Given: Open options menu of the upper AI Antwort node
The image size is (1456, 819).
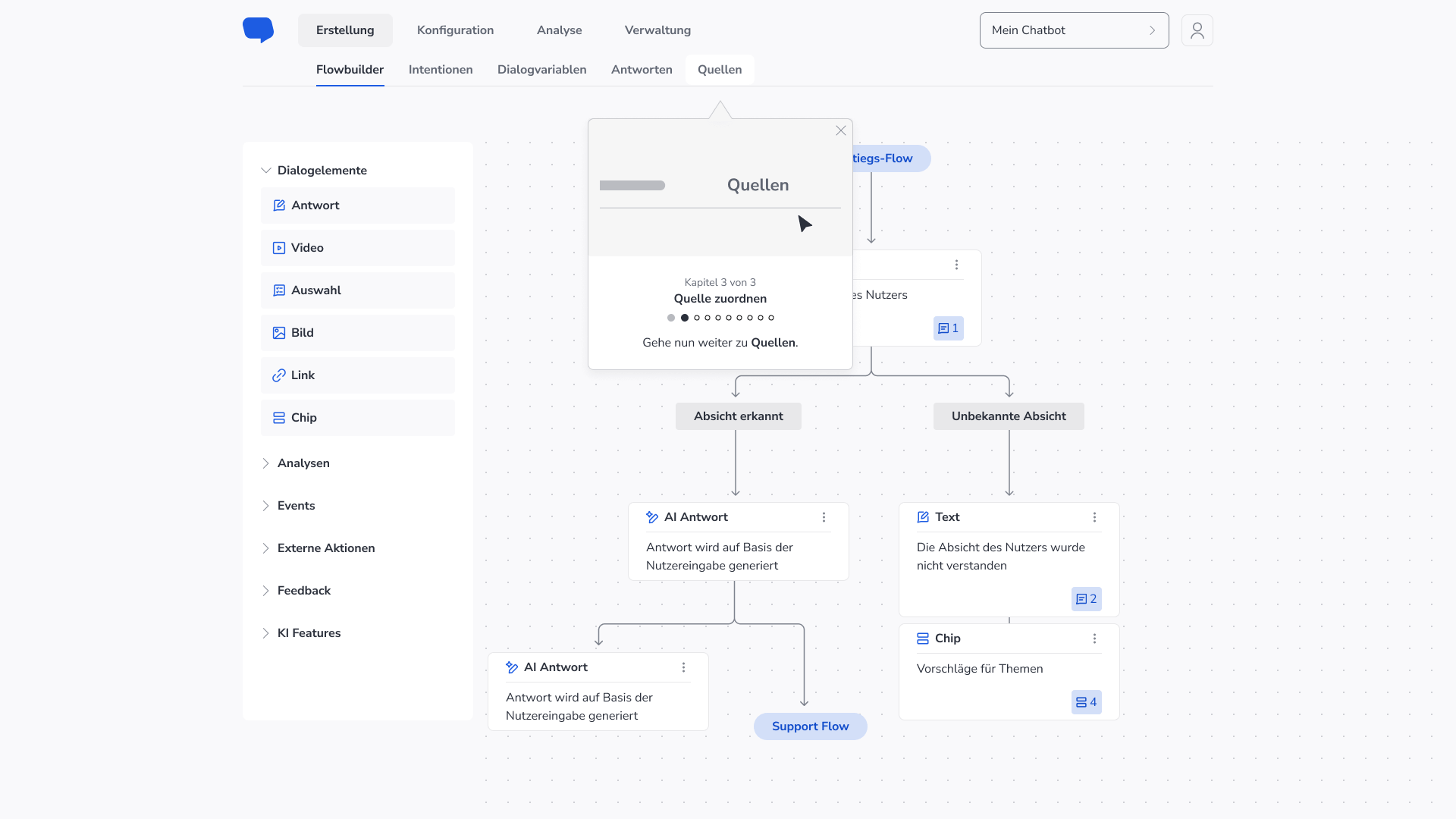Looking at the screenshot, I should [x=824, y=517].
